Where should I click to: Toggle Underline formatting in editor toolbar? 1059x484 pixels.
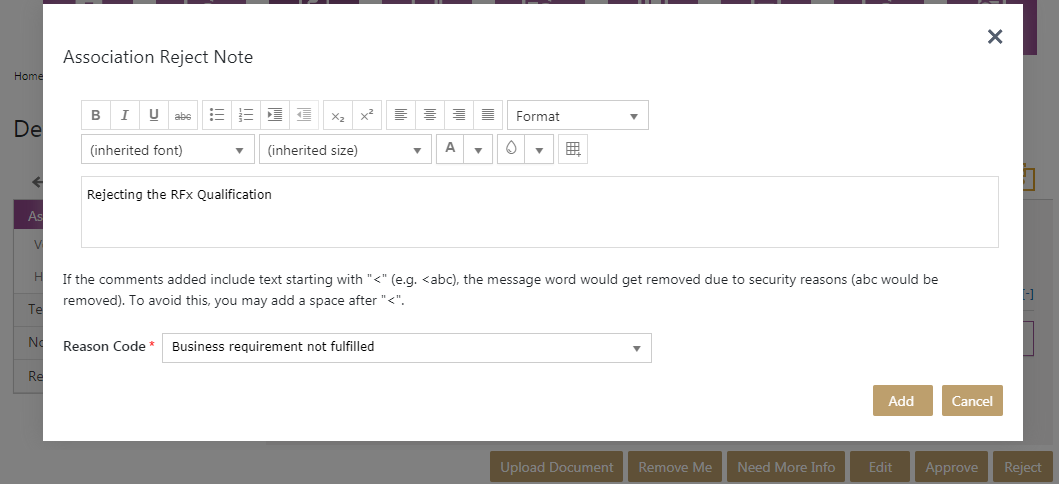coord(154,115)
